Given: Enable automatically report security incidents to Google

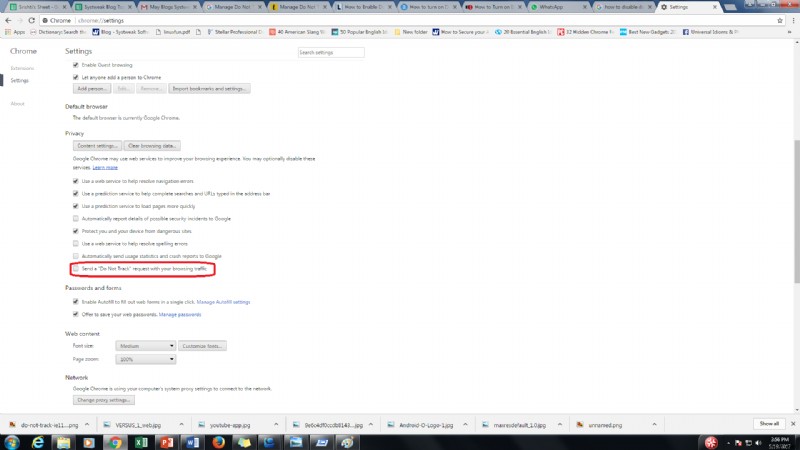Looking at the screenshot, I should [76, 218].
